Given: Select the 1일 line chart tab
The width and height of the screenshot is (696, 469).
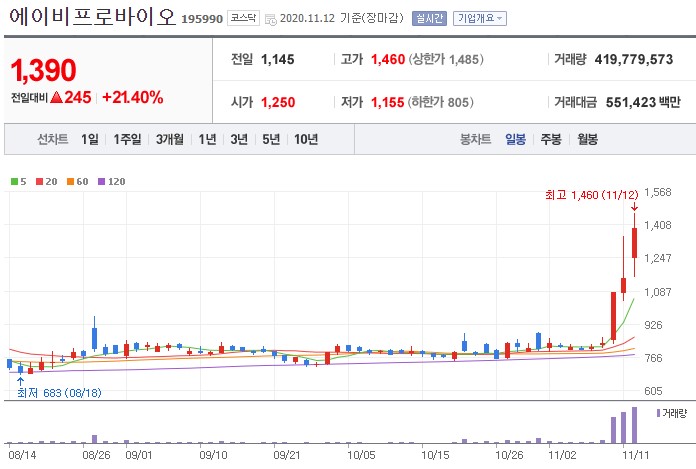Looking at the screenshot, I should click(90, 139).
